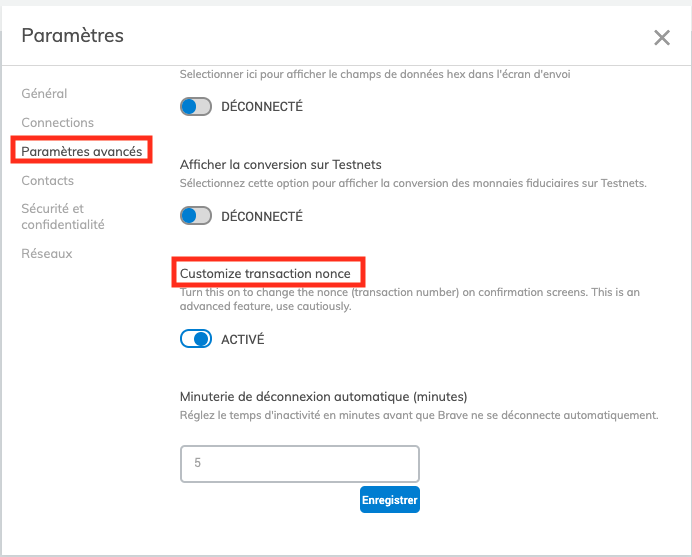Click the Paramètres dialog title
Viewport: 692px width, 557px height.
click(72, 36)
